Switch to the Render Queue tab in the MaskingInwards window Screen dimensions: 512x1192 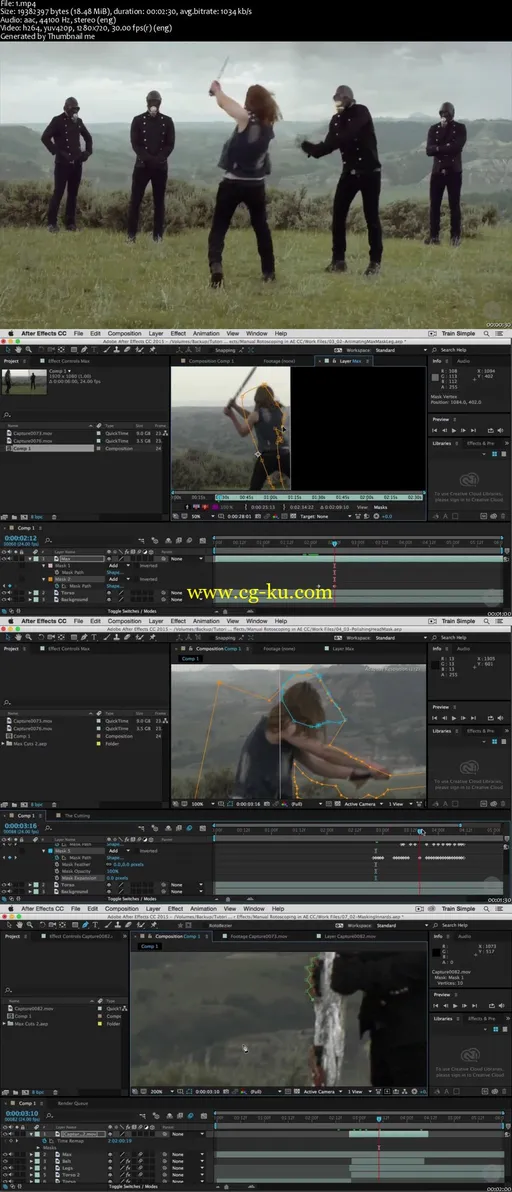click(73, 1103)
